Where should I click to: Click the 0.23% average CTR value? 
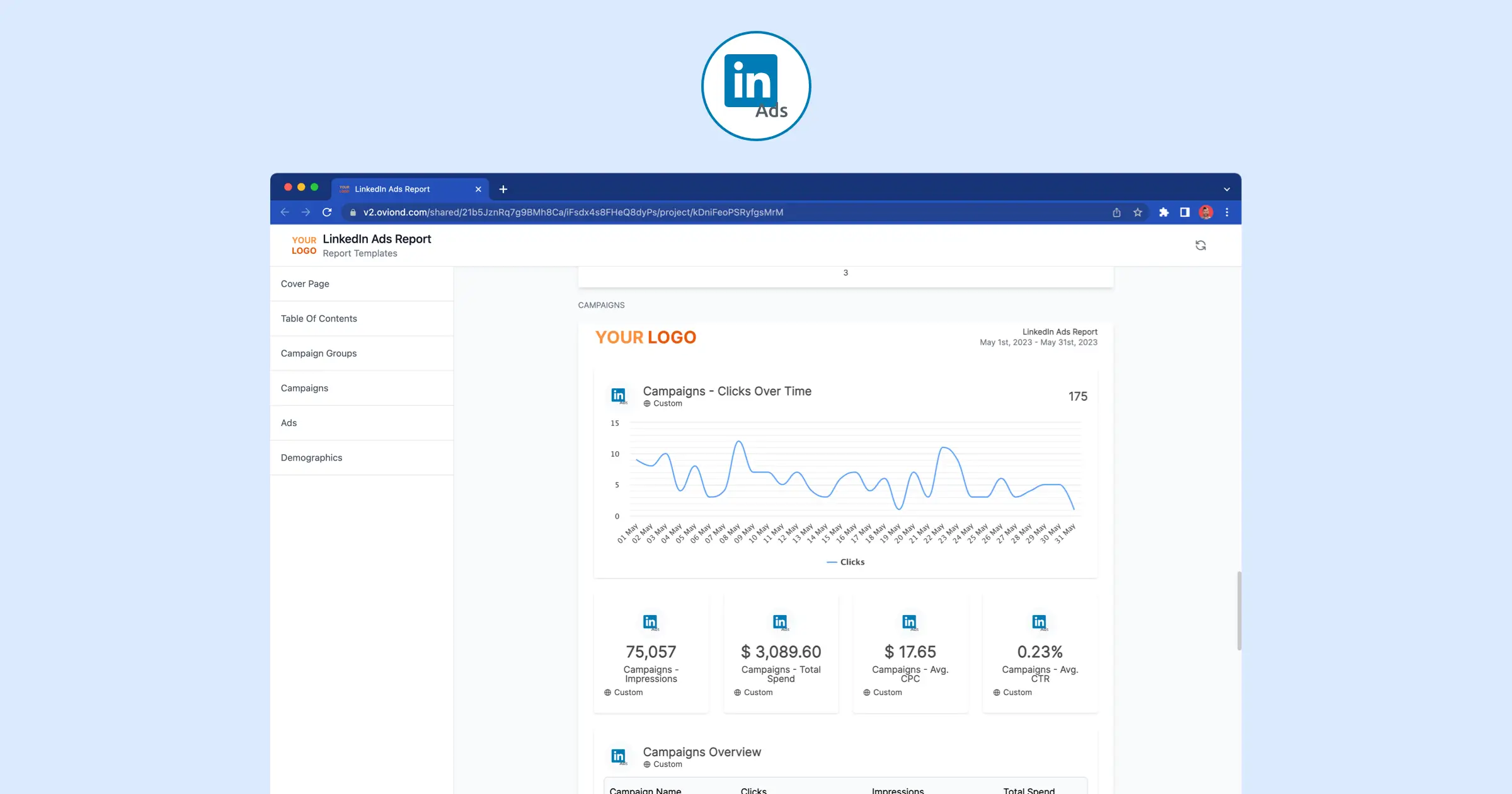coord(1039,652)
